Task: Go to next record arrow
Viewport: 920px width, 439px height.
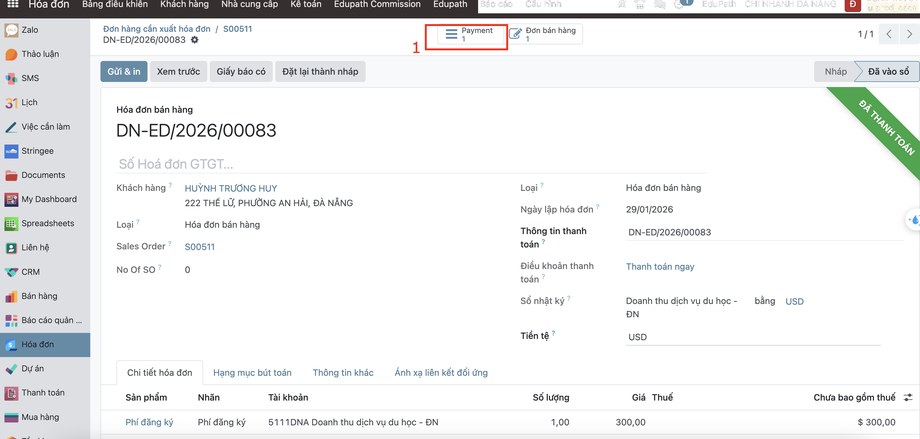Action: click(908, 34)
